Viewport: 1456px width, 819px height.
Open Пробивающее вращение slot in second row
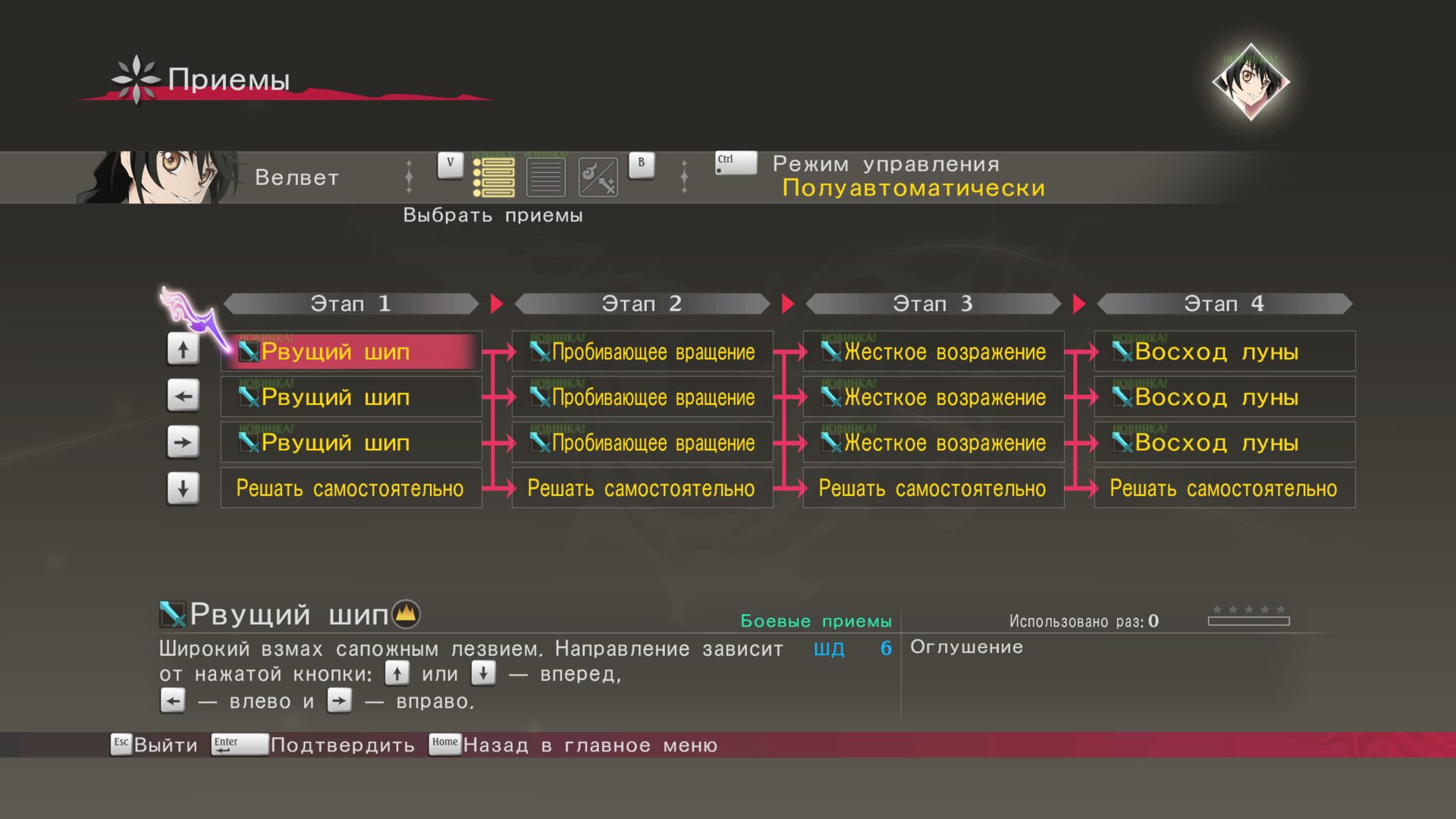[x=642, y=397]
